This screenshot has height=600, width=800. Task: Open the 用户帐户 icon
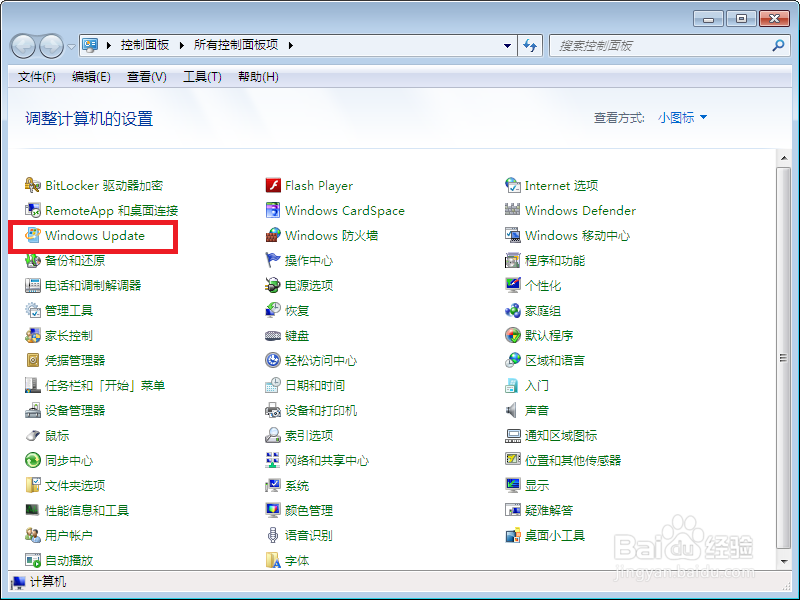(33, 535)
